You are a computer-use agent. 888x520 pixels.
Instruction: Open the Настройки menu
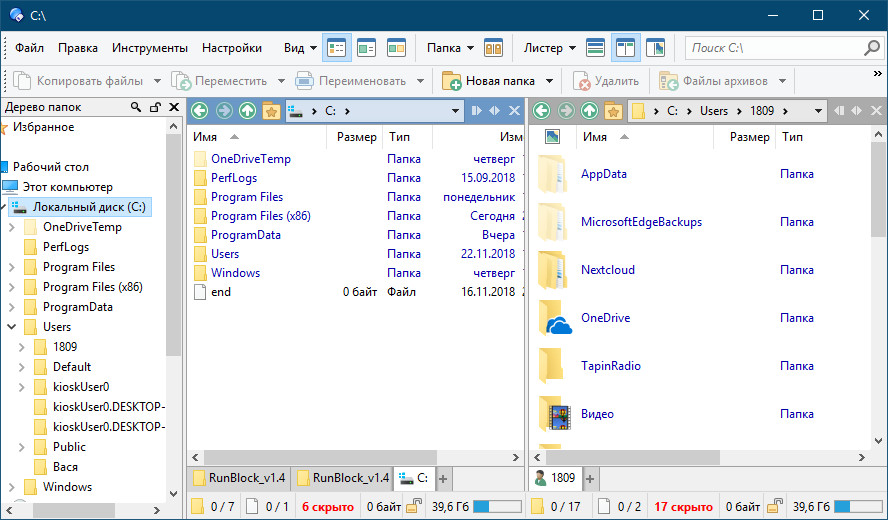(231, 48)
